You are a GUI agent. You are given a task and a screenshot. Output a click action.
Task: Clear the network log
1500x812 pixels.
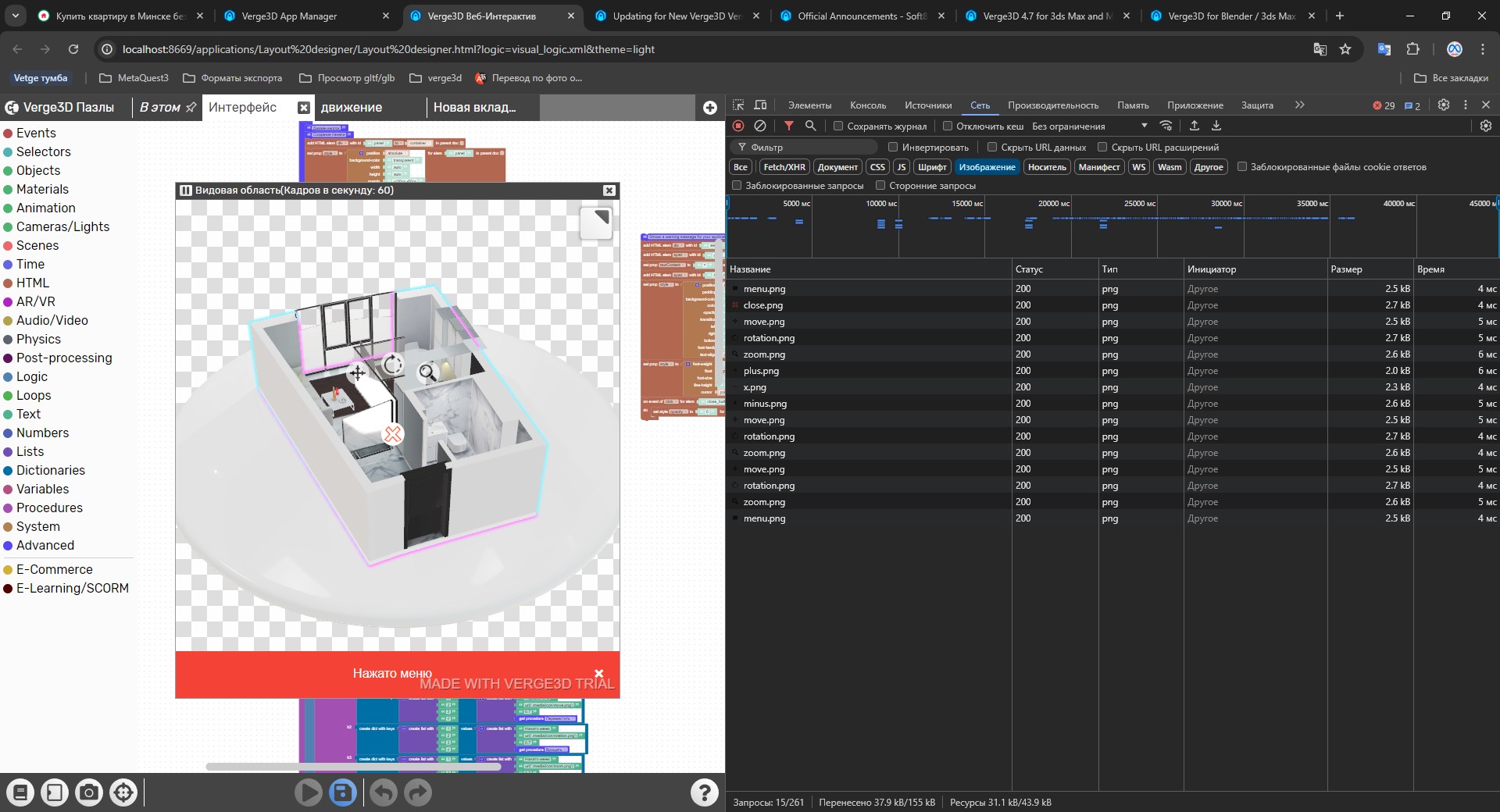click(x=760, y=126)
